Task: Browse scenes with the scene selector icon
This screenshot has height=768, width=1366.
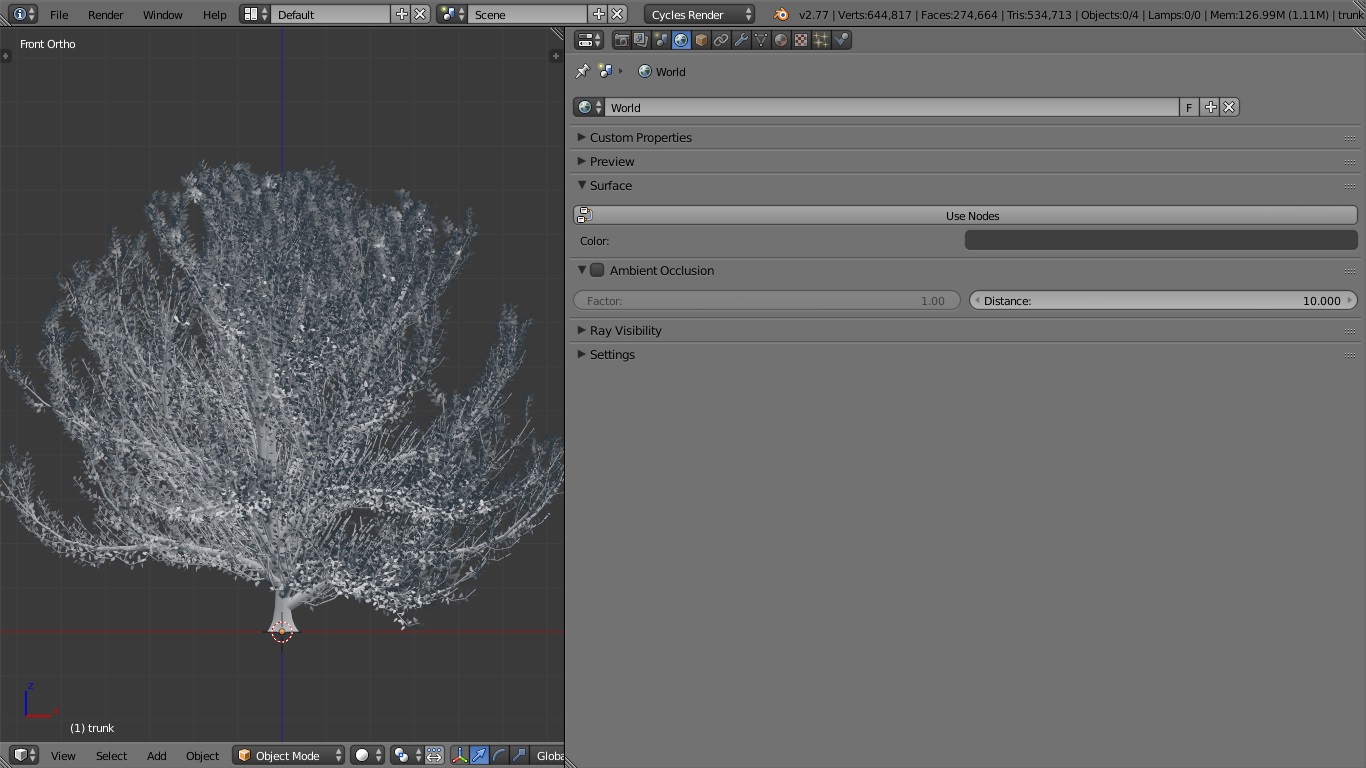Action: [453, 14]
